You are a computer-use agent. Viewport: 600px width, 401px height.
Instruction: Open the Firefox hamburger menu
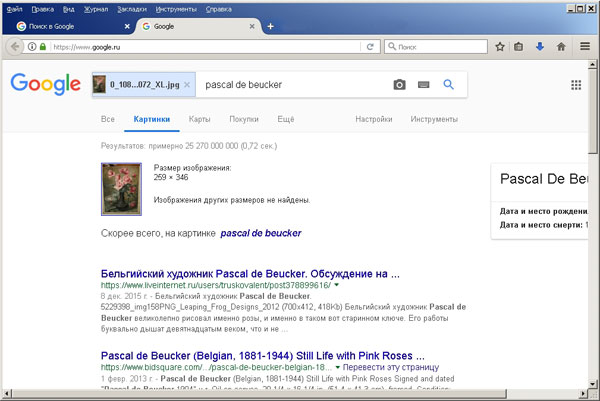click(585, 46)
